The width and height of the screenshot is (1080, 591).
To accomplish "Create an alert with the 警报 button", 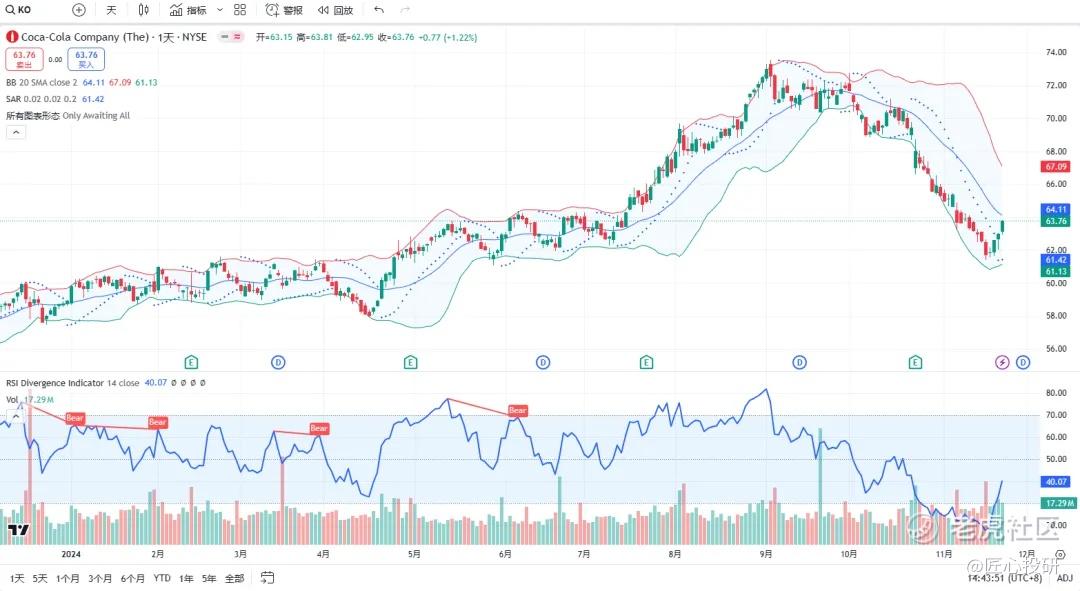I will pyautogui.click(x=284, y=10).
